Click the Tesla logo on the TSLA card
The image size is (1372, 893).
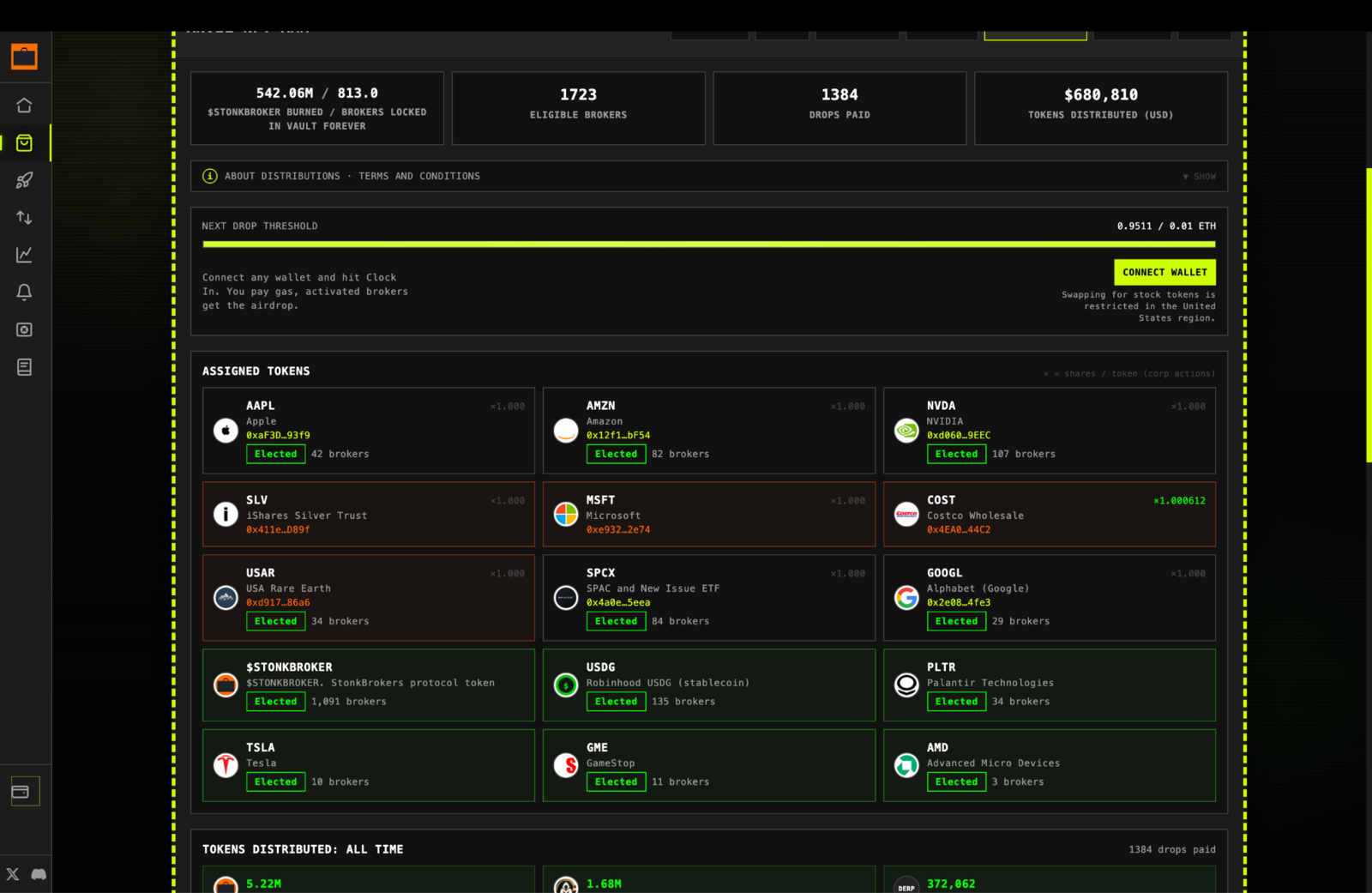pyautogui.click(x=226, y=764)
